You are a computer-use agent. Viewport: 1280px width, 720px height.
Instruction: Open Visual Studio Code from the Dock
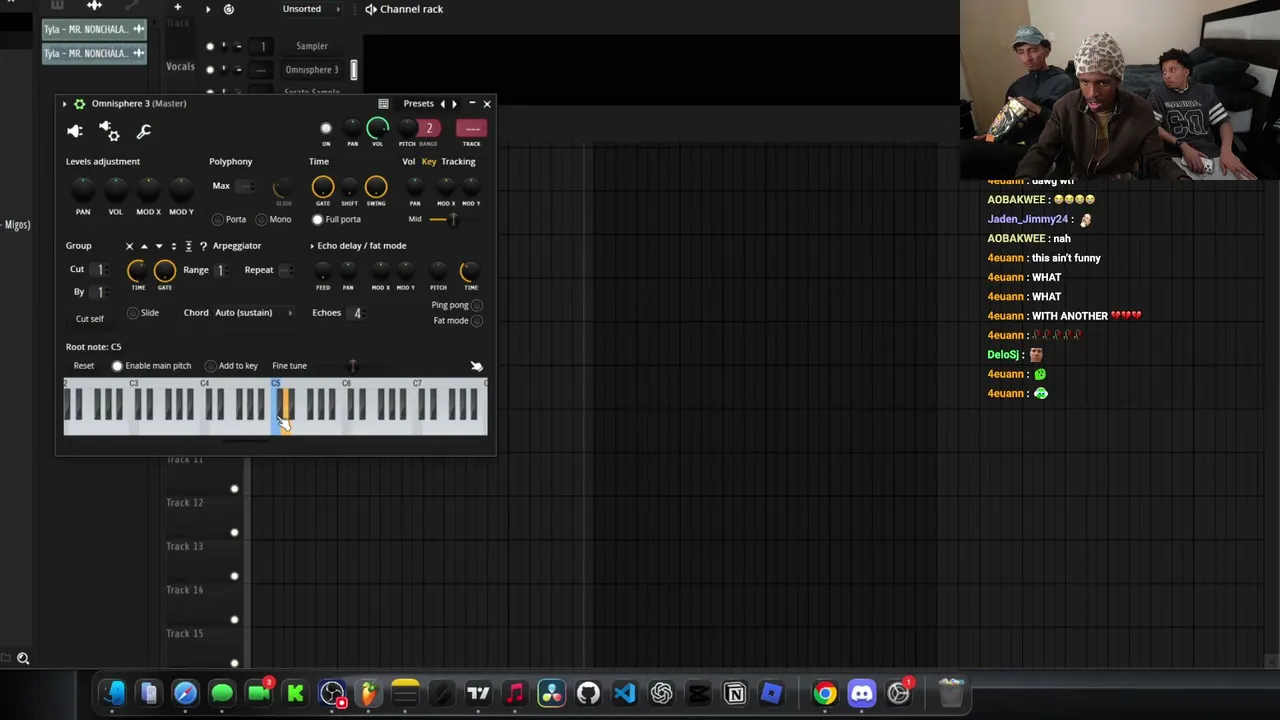pos(625,693)
